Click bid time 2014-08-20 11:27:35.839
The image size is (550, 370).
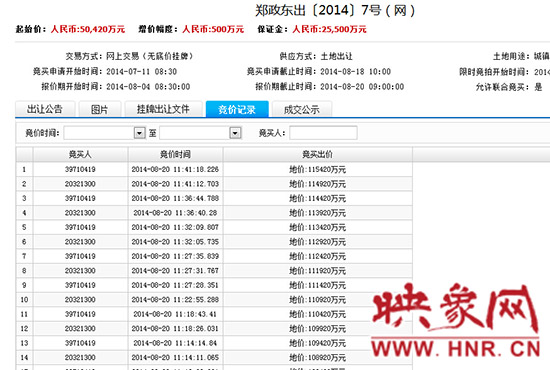pyautogui.click(x=175, y=256)
